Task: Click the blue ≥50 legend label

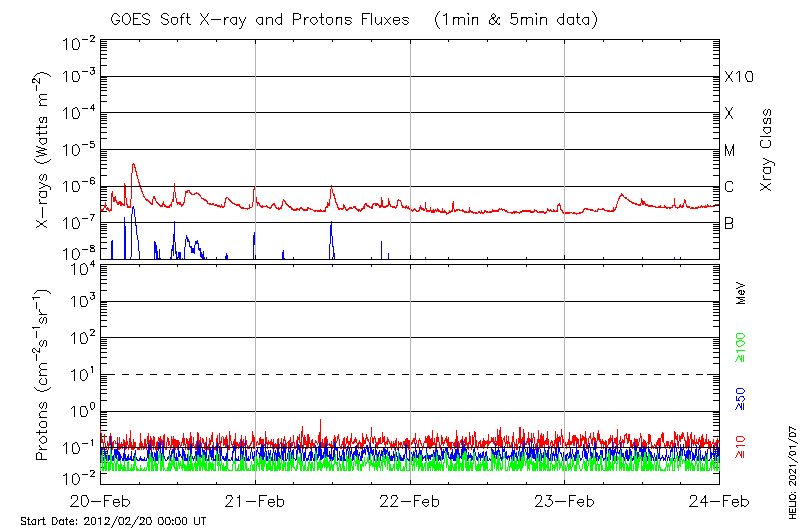Action: pos(741,398)
